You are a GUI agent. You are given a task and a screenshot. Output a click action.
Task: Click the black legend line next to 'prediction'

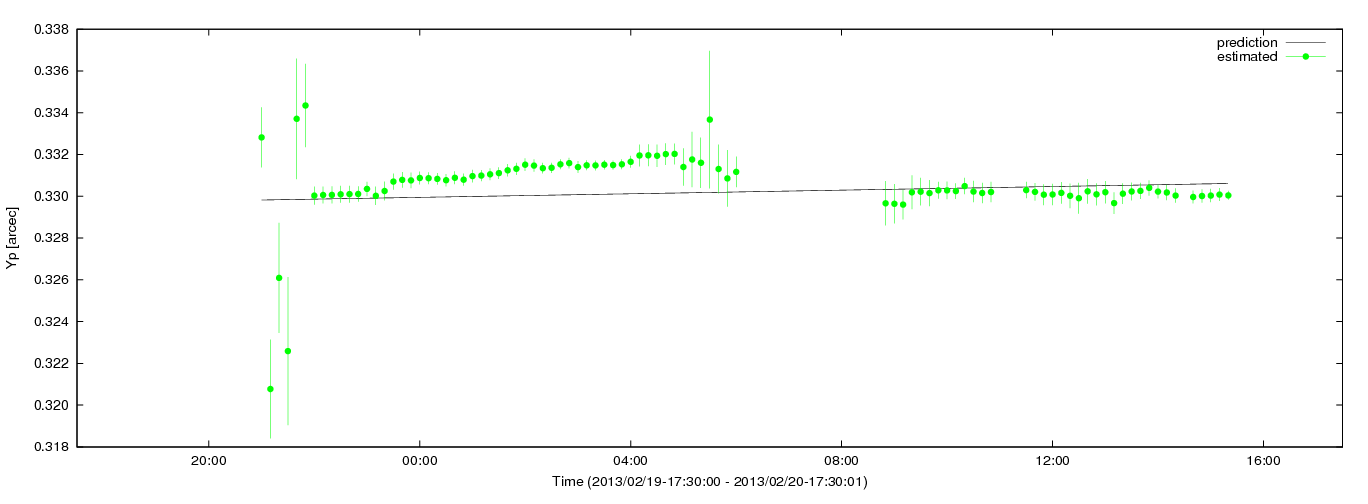click(x=1306, y=43)
